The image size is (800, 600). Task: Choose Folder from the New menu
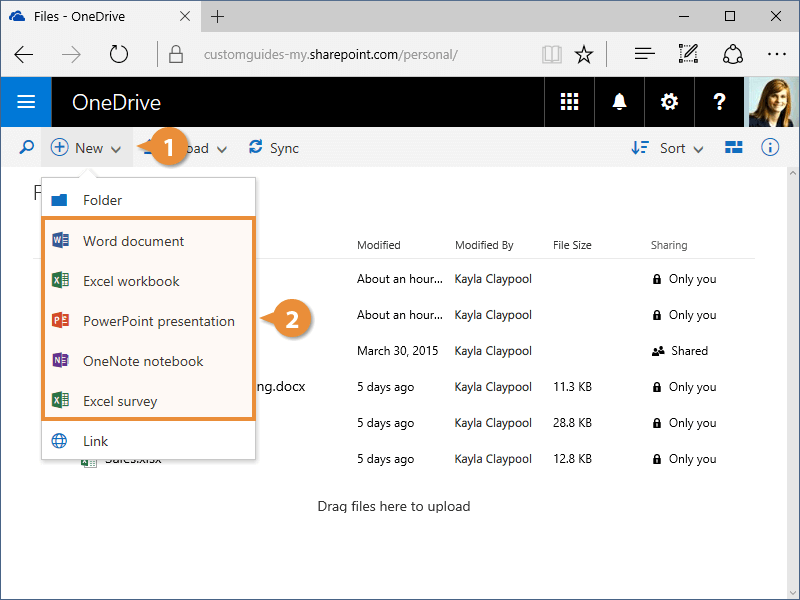click(102, 200)
